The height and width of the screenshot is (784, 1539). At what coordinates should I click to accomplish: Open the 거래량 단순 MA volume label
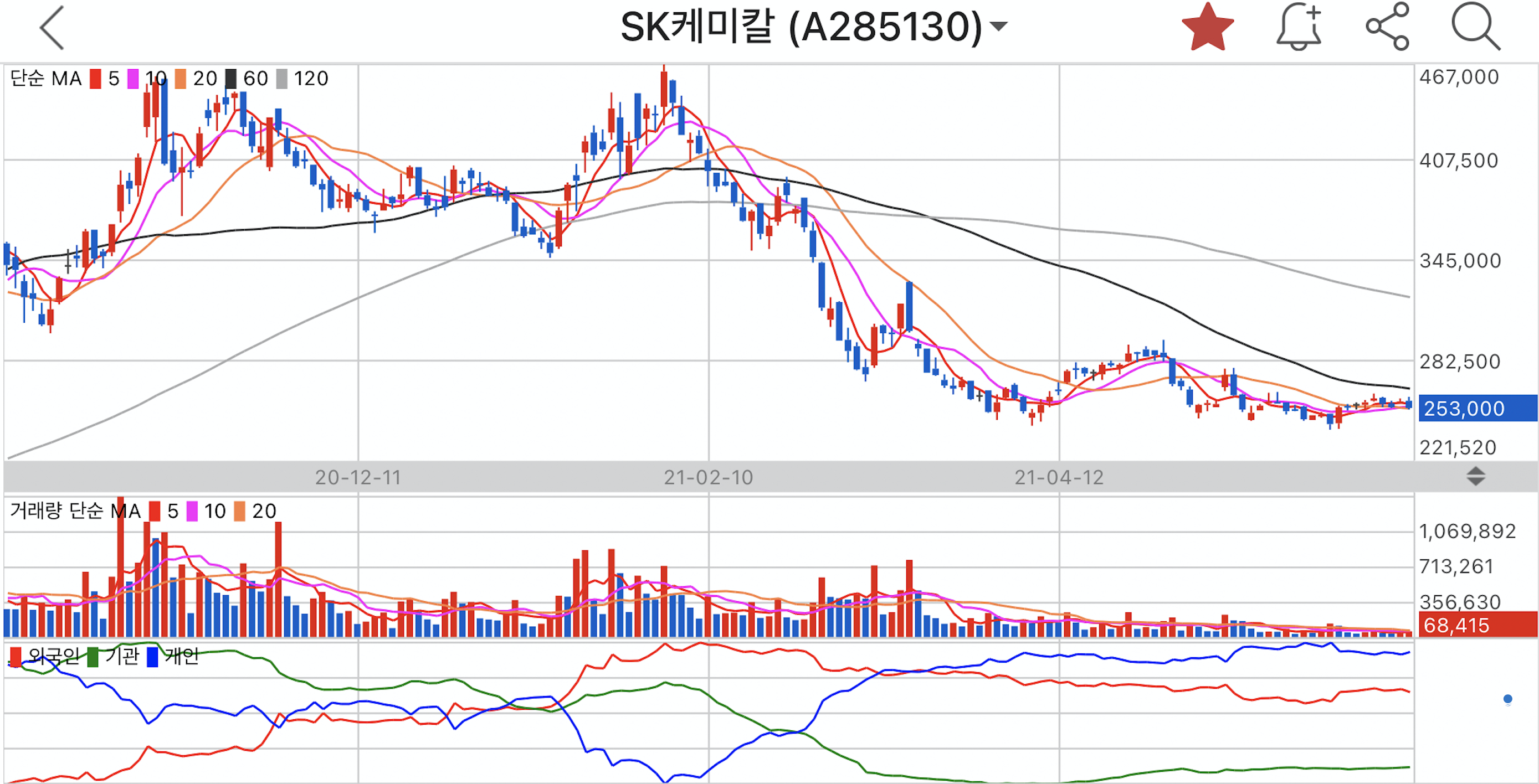(x=75, y=511)
